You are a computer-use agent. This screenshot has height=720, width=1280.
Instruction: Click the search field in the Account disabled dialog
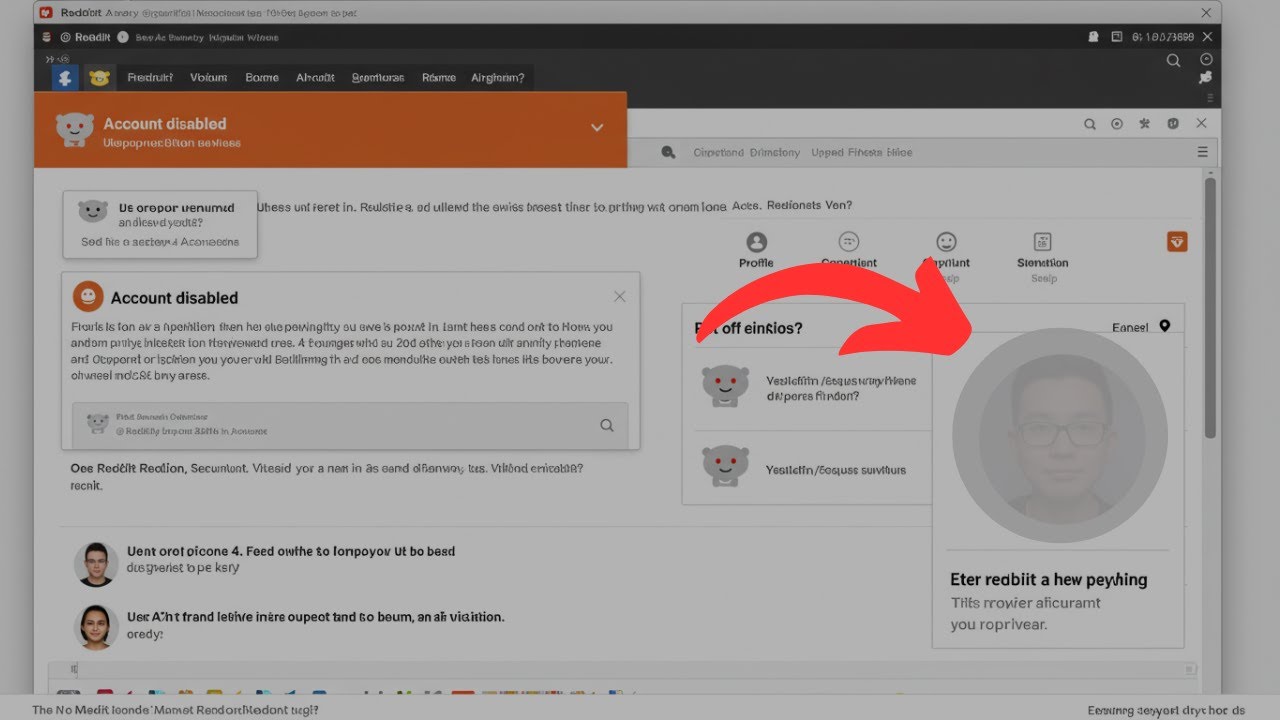pyautogui.click(x=350, y=425)
